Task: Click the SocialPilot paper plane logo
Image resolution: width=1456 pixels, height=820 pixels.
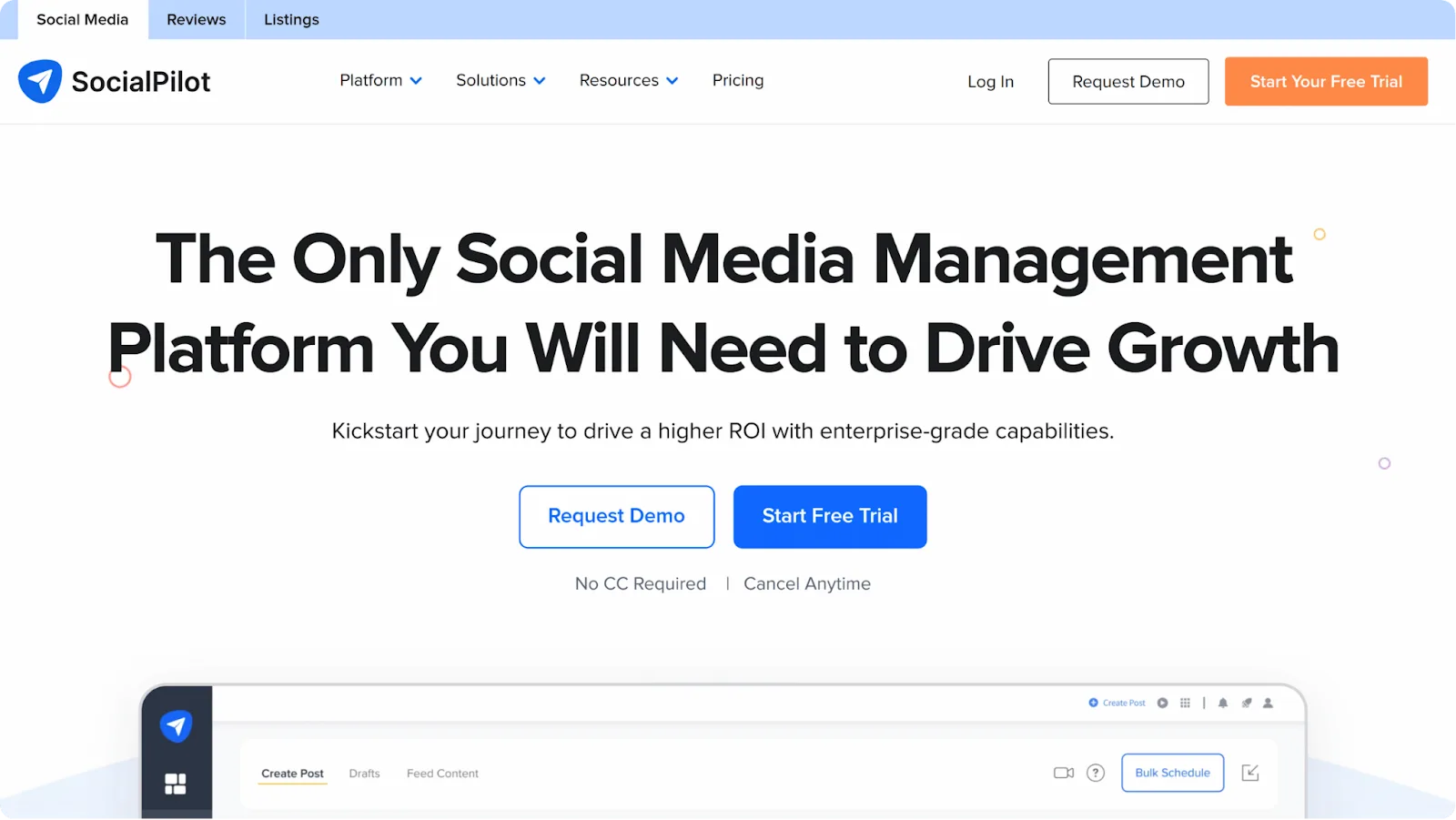Action: pyautogui.click(x=40, y=81)
